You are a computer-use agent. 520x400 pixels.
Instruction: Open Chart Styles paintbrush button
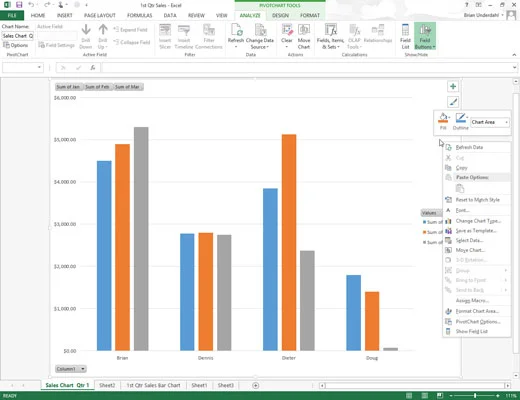click(x=453, y=102)
